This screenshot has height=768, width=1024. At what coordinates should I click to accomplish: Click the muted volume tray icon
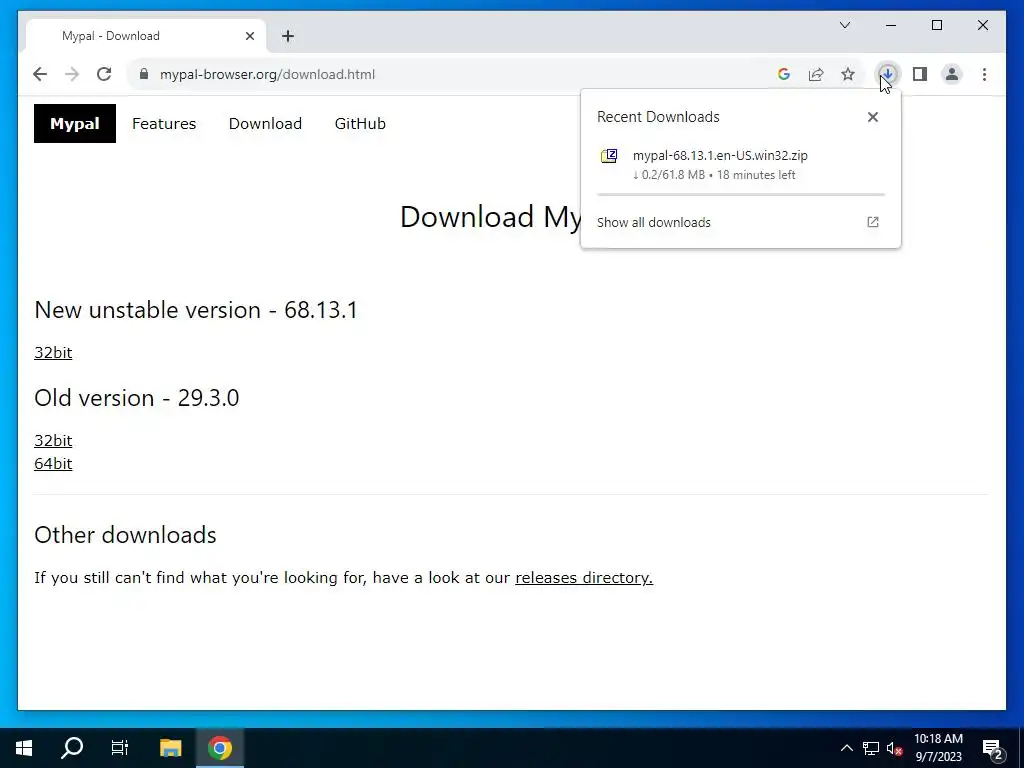(x=895, y=748)
